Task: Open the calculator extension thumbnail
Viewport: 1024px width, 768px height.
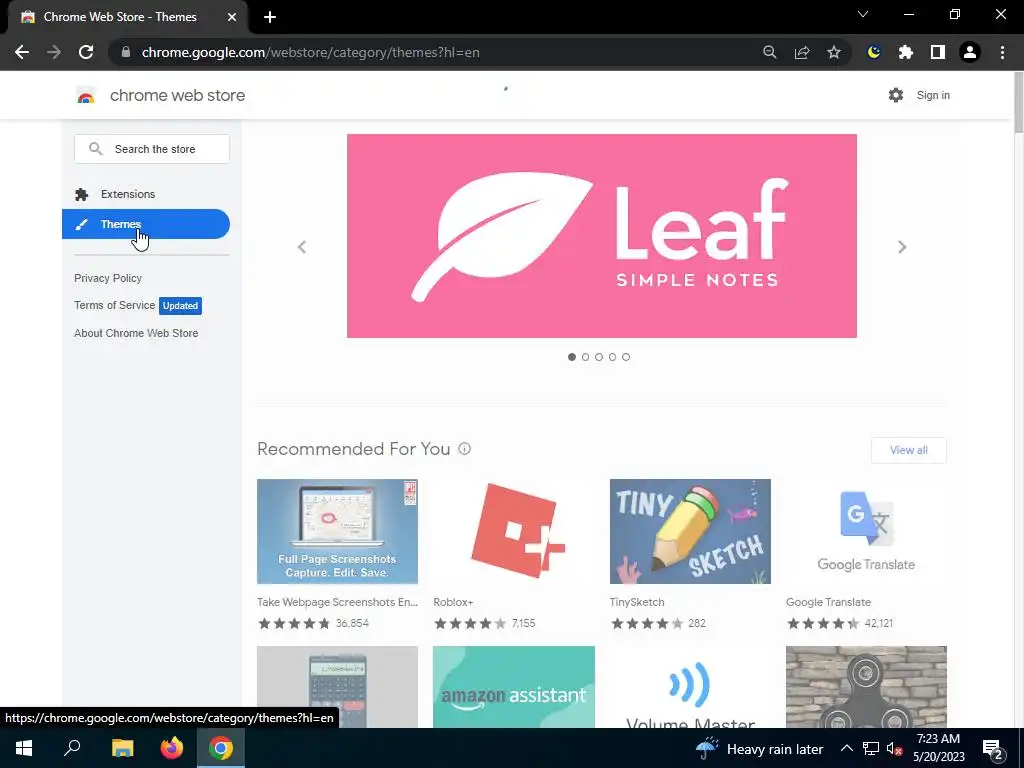Action: point(337,687)
